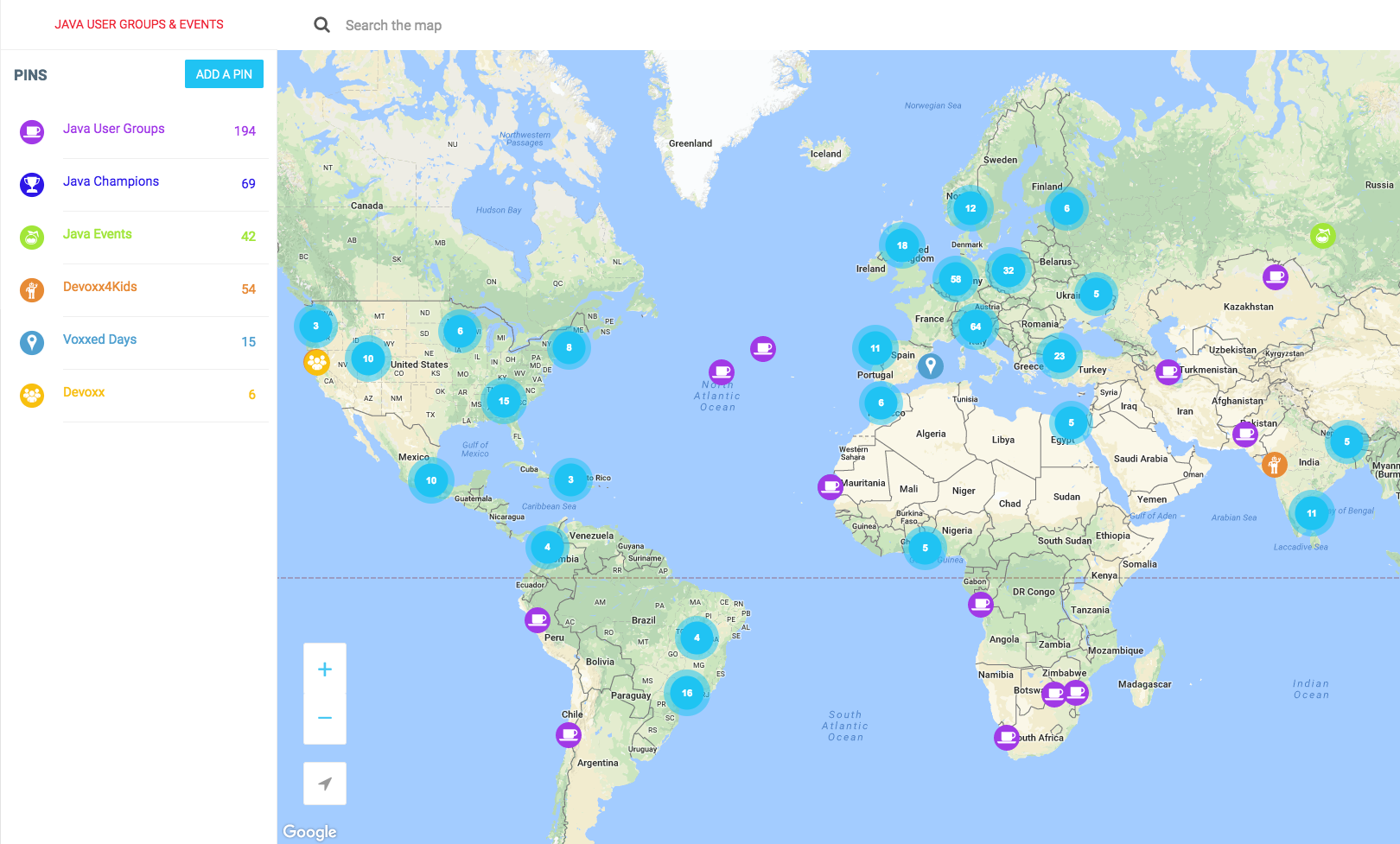
Task: Click the yellow Devoxx pin in California
Action: pyautogui.click(x=317, y=361)
